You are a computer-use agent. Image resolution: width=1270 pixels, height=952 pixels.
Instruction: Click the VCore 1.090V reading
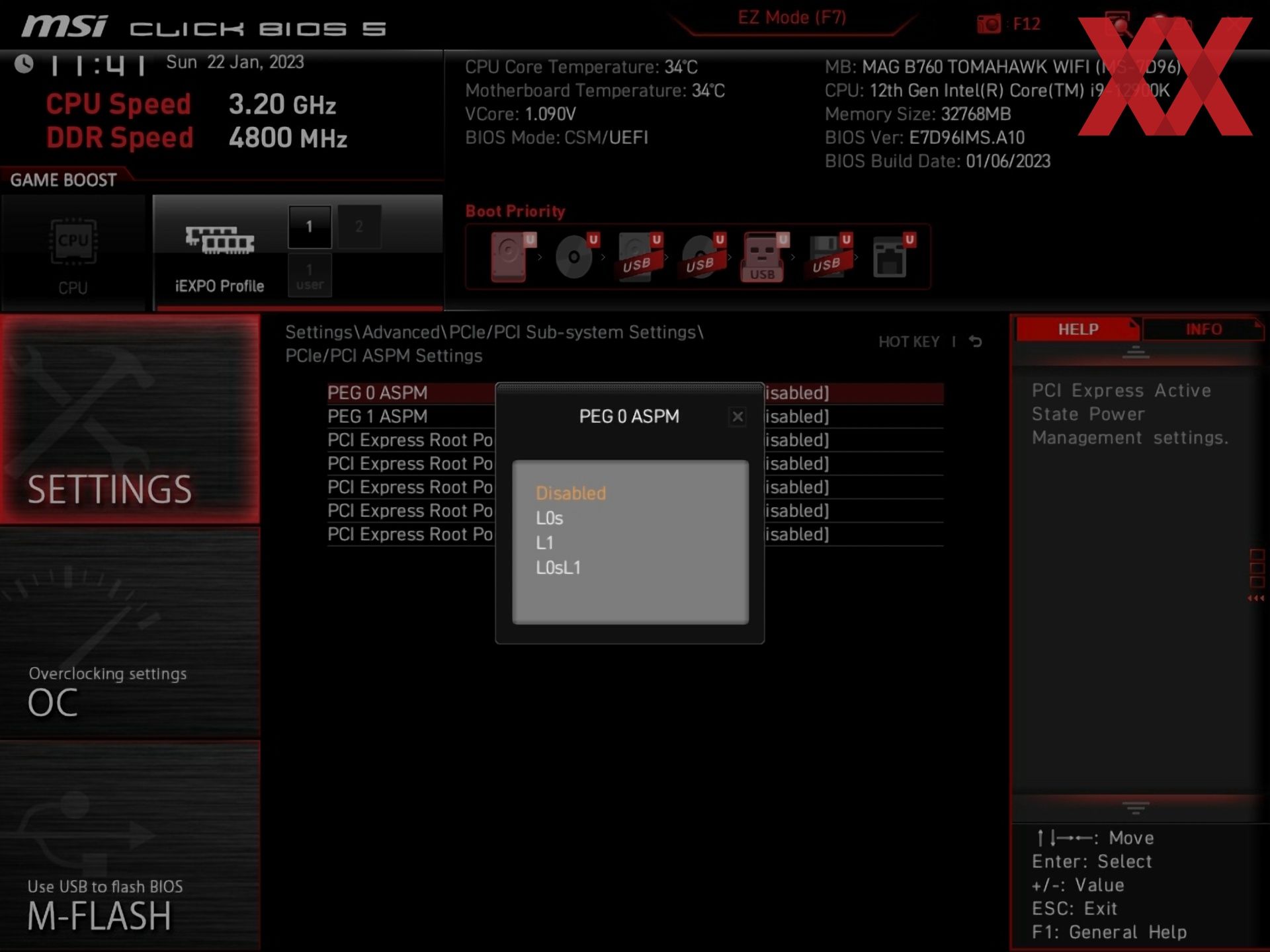coord(521,114)
